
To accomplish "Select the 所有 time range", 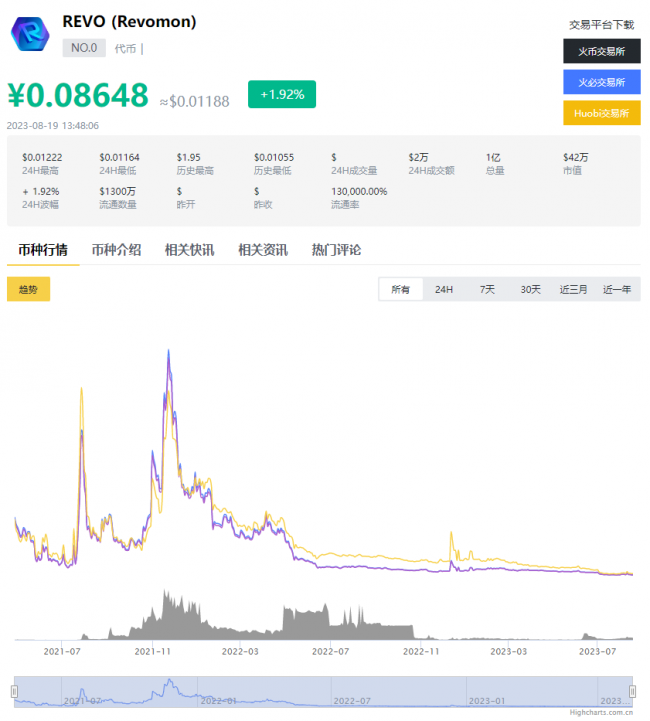I will 400,289.
